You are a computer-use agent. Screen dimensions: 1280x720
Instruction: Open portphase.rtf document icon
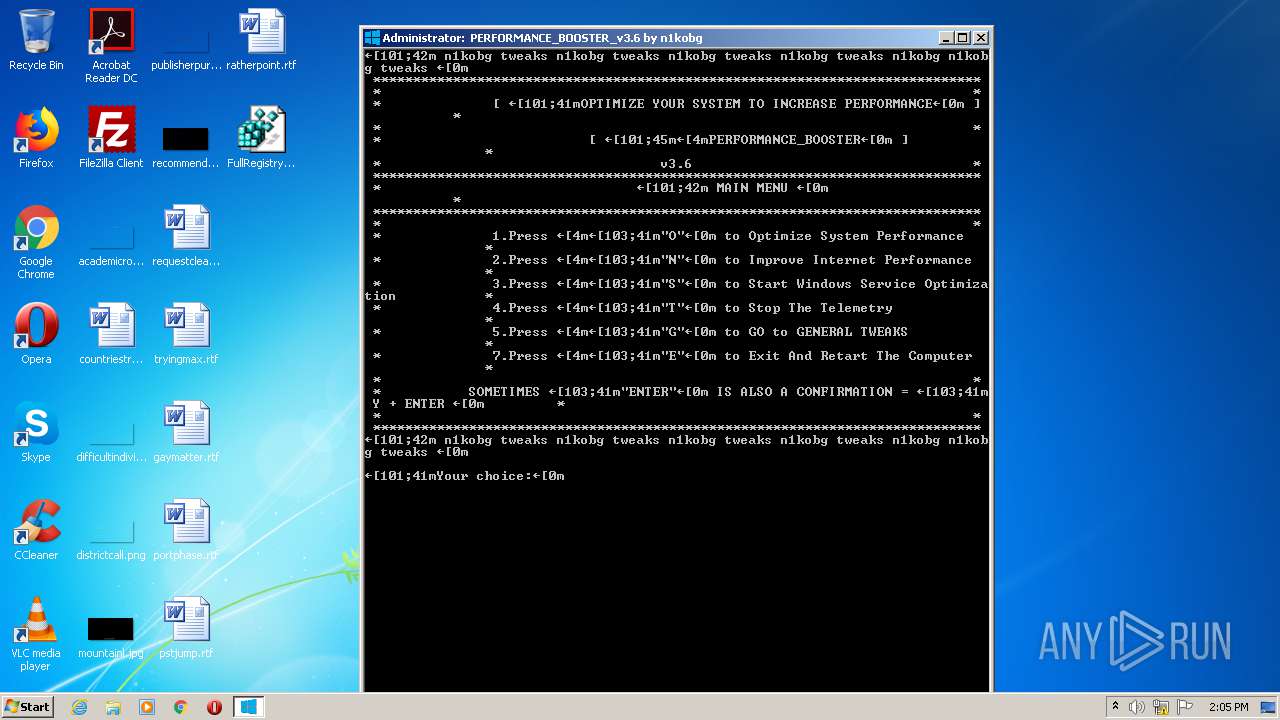point(186,530)
